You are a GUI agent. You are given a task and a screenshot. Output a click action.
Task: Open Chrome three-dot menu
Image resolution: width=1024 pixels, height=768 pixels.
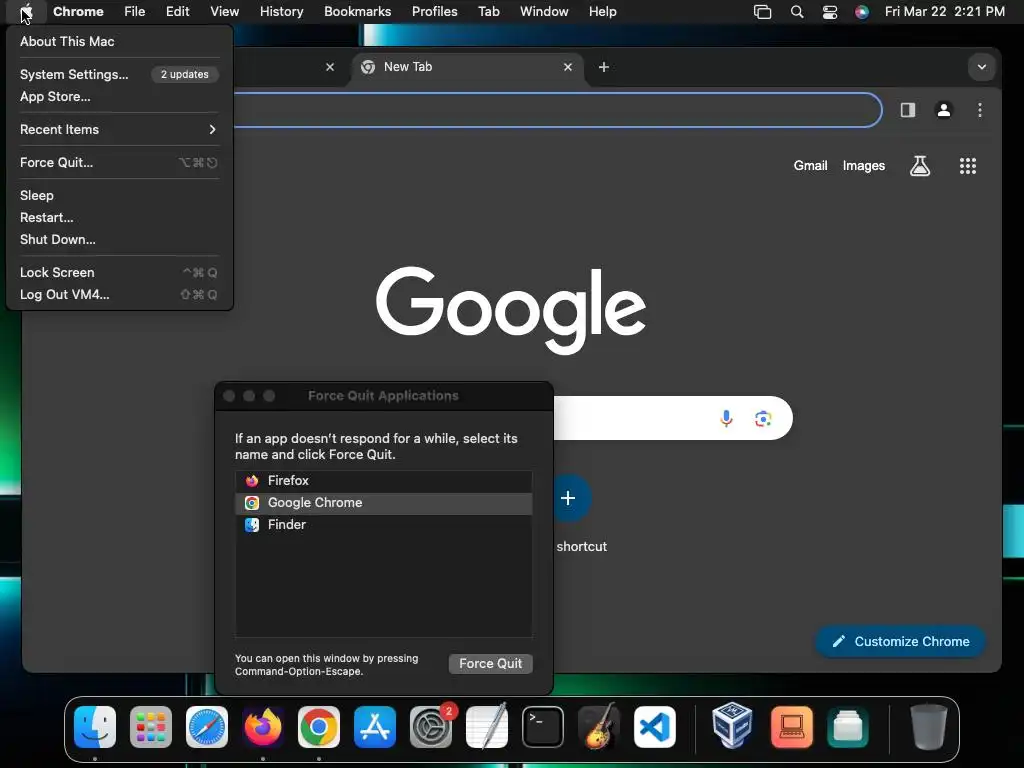pos(980,110)
